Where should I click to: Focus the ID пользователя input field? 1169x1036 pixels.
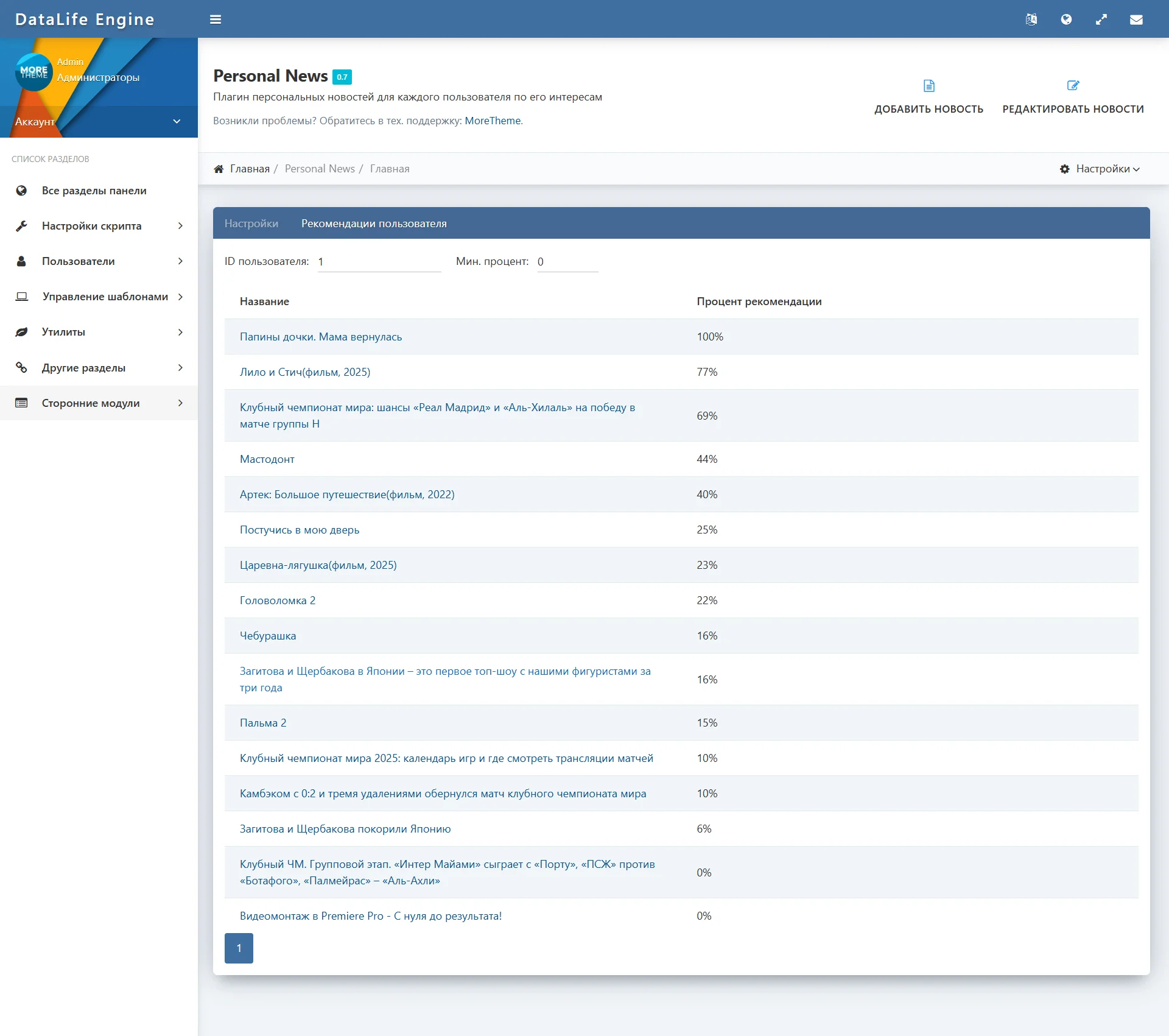pyautogui.click(x=379, y=262)
